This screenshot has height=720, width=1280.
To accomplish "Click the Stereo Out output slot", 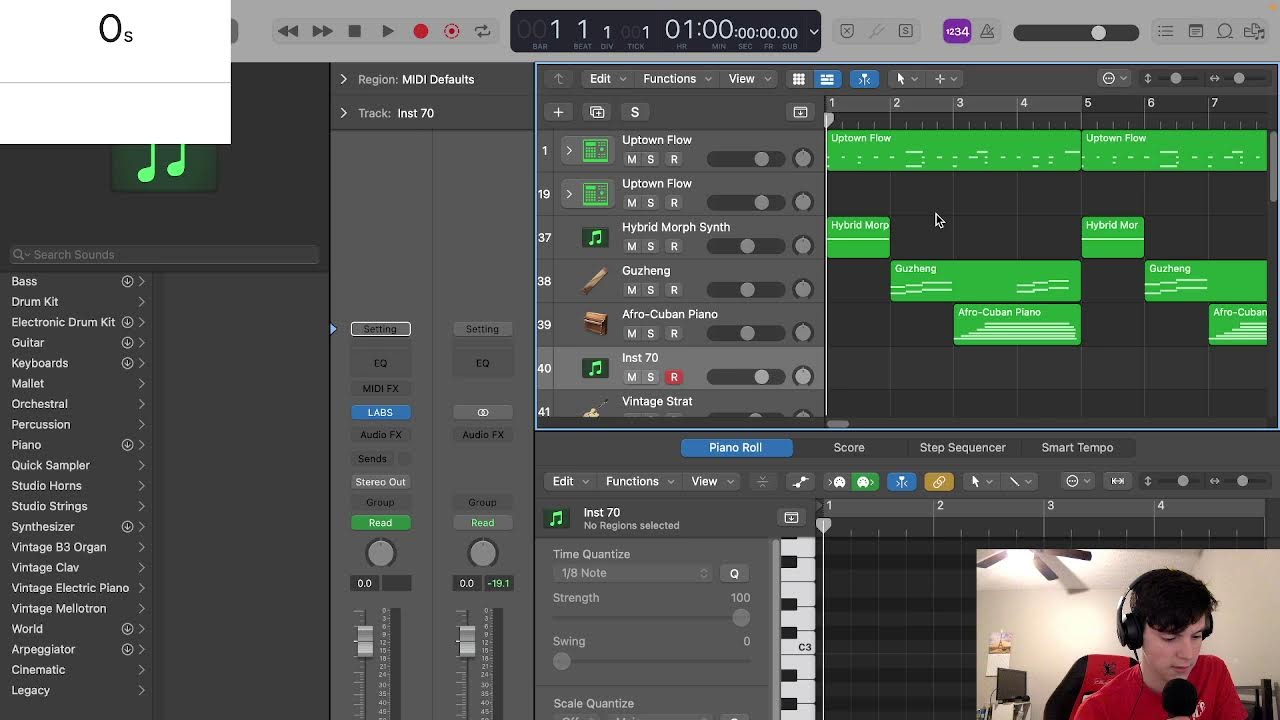I will (380, 482).
